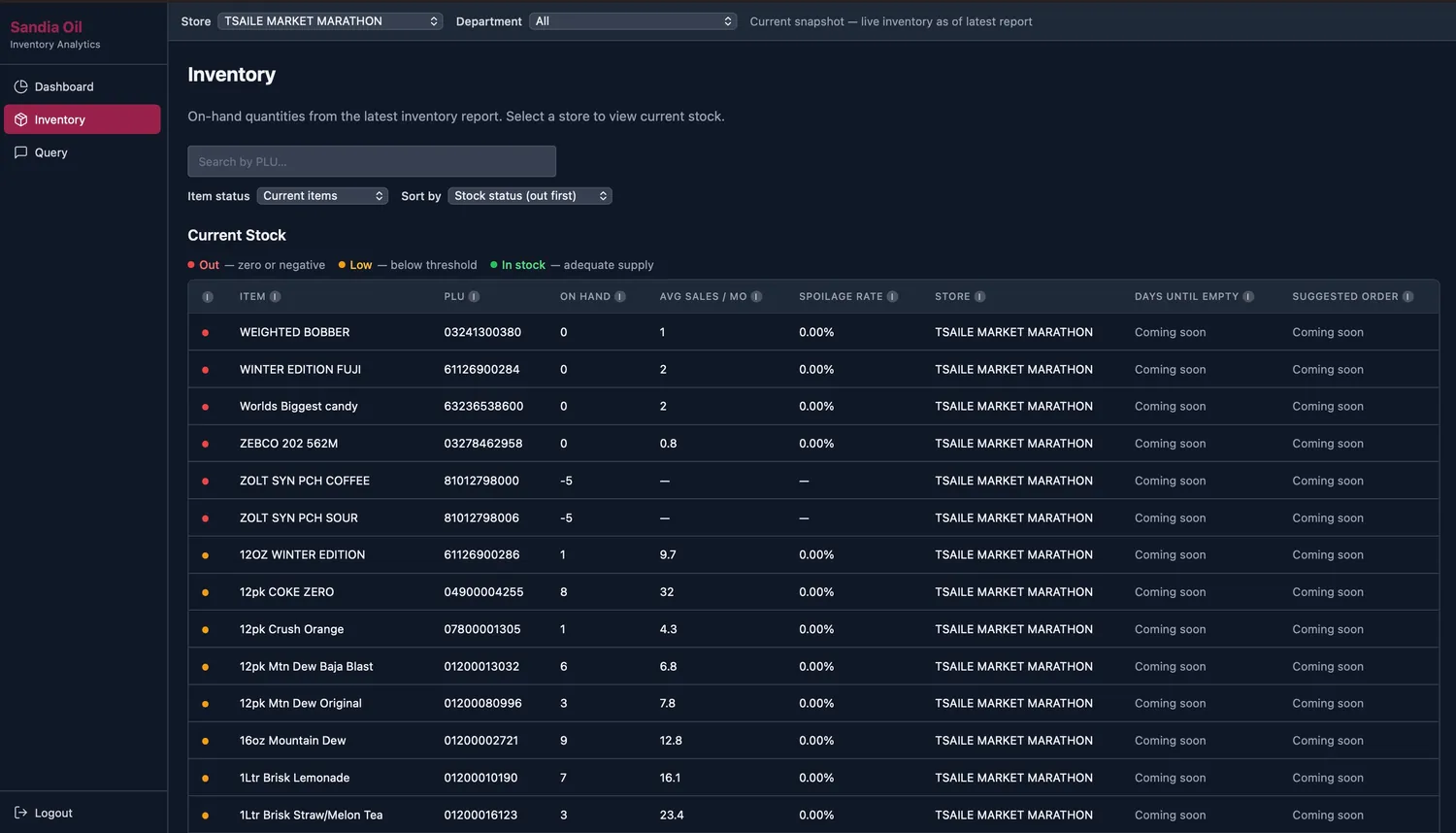Open the Item status selector showing Current items
The height and width of the screenshot is (833, 1456).
[322, 195]
